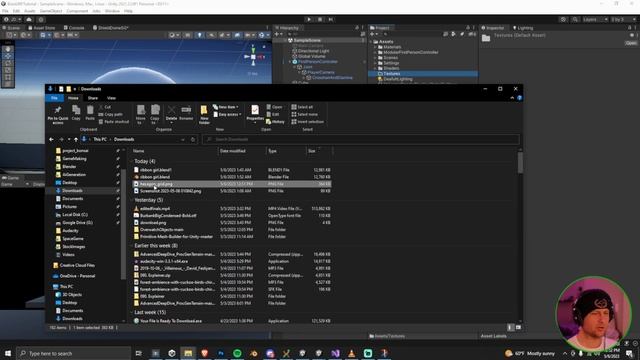Click the Unity Step button
Image resolution: width=640 pixels, height=360 pixels.
331,19
